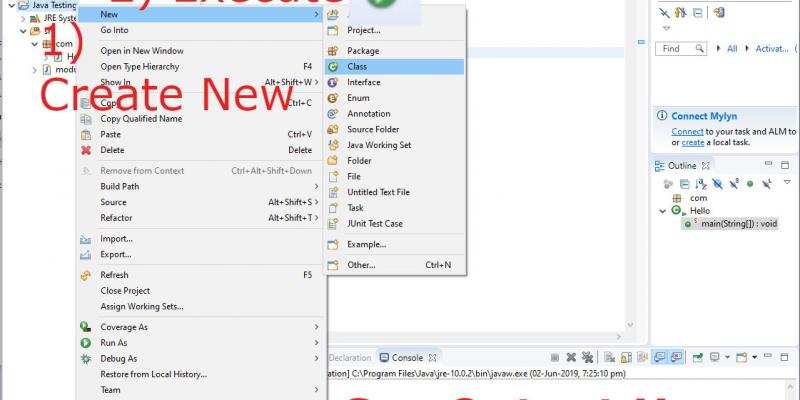The width and height of the screenshot is (800, 400).
Task: Click the Open Console icon
Action: 741,357
